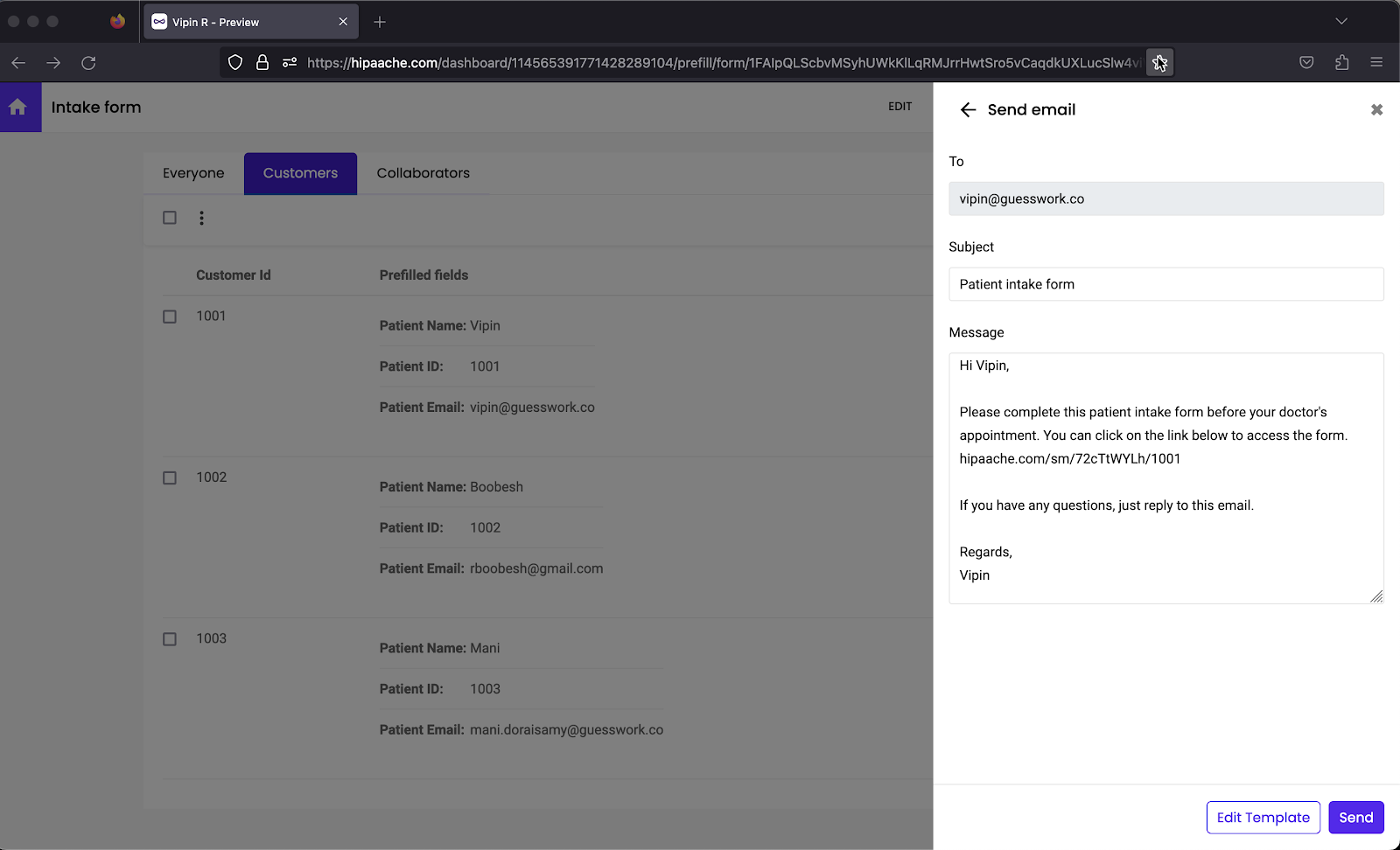Screen dimensions: 1400x850
Task: Toggle the select-all checkbox in header row
Action: coord(169,217)
